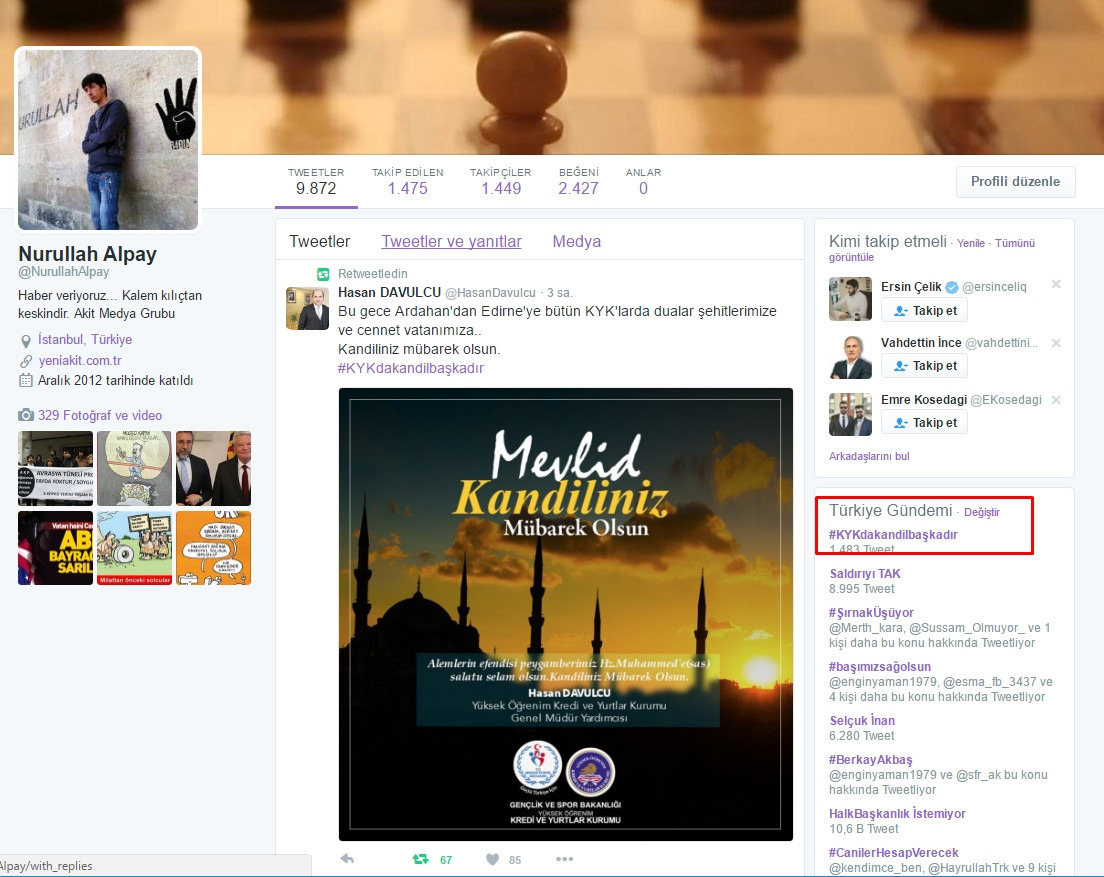Follow Ersin Çelik with the Takip et button
Screen dimensions: 1104x877
tap(924, 310)
